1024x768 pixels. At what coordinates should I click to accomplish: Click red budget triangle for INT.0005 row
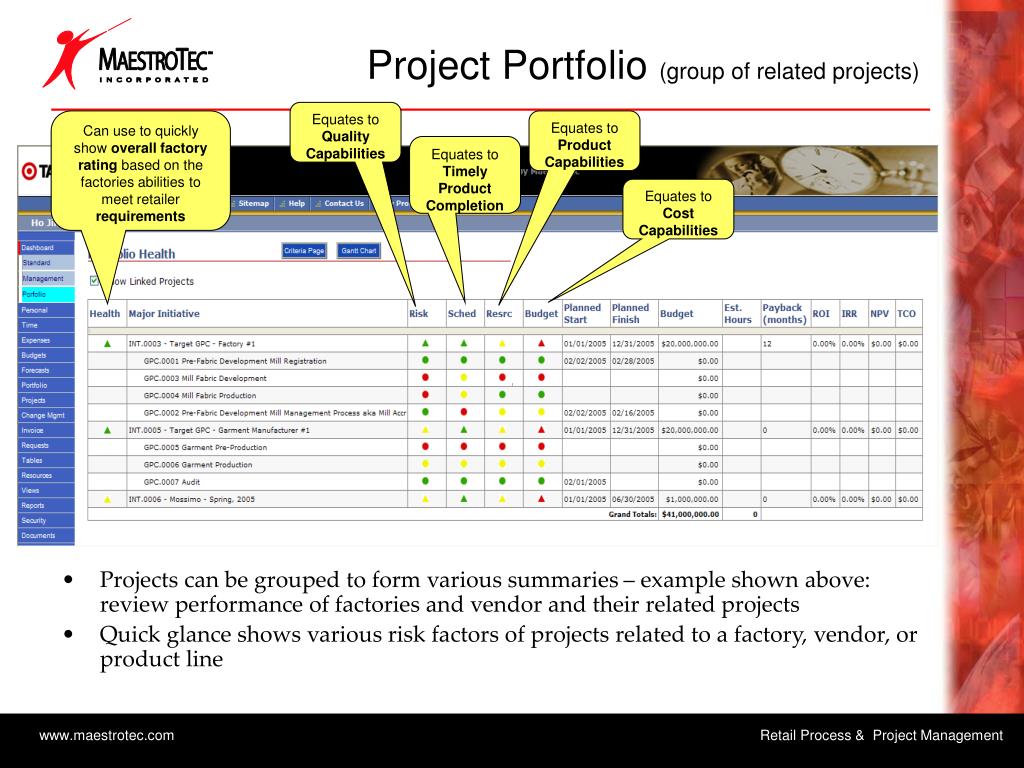coord(541,430)
